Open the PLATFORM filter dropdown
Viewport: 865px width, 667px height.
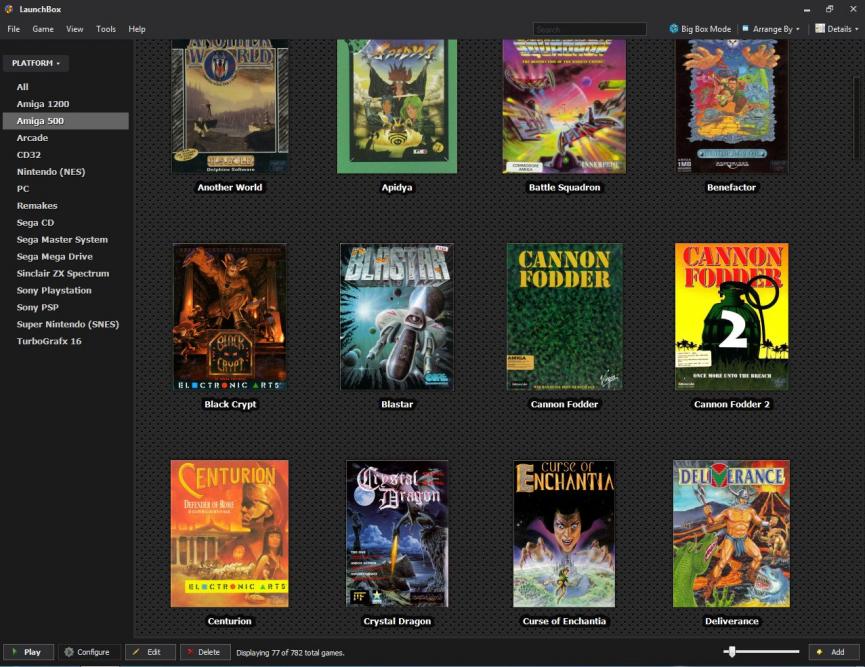36,63
